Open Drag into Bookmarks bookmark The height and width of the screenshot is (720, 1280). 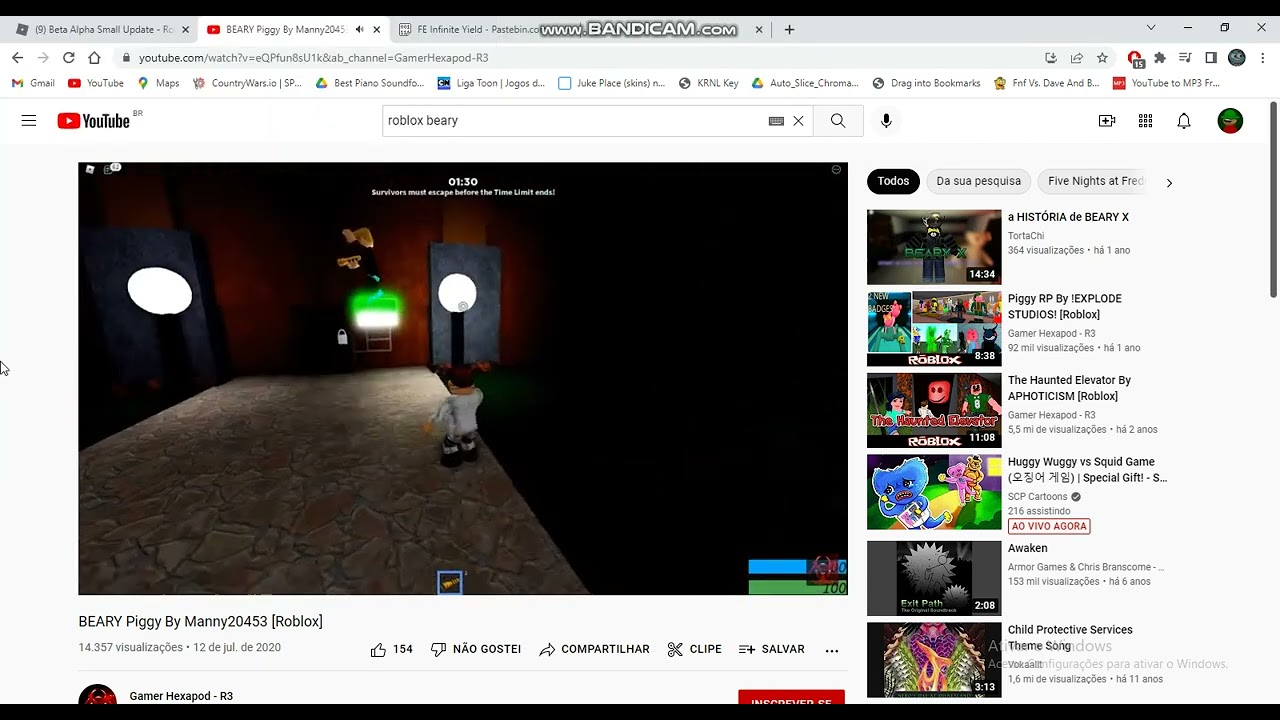[926, 83]
